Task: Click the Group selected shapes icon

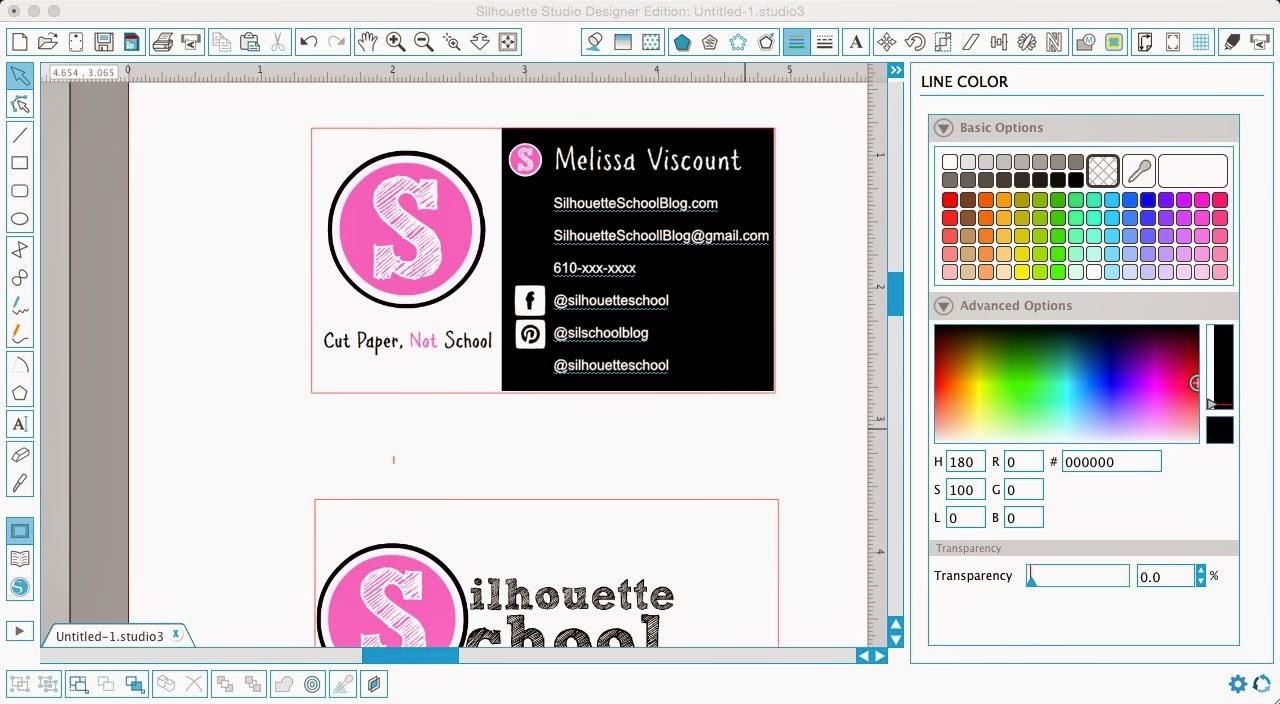Action: pyautogui.click(x=19, y=684)
